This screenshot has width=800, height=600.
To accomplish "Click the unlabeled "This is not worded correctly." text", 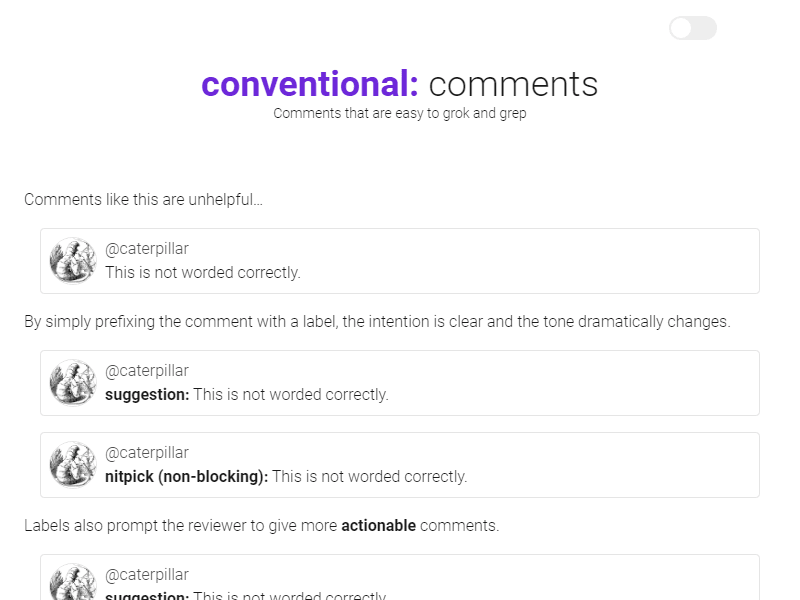I will tap(203, 273).
